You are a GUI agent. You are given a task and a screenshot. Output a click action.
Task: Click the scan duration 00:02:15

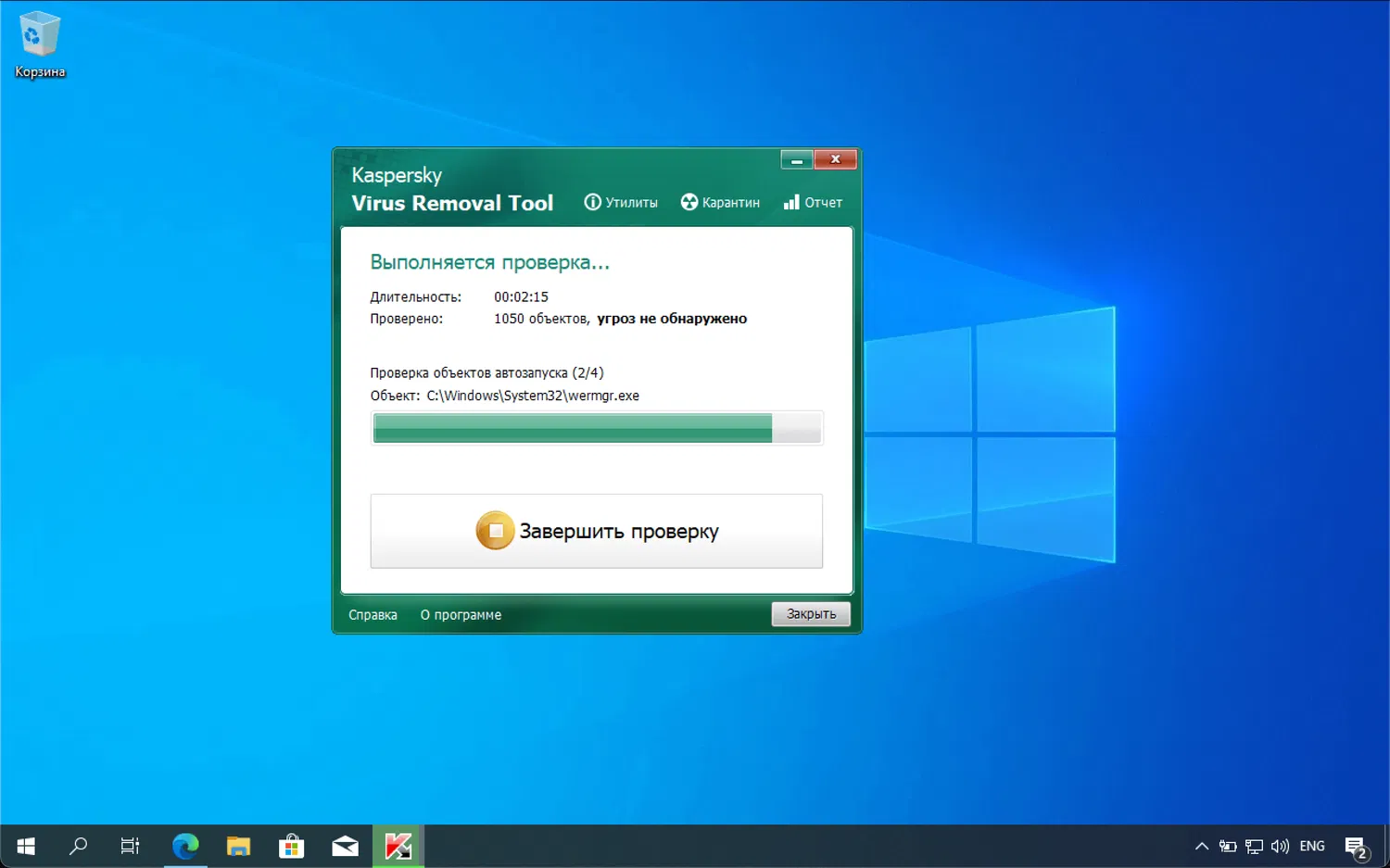coord(521,297)
